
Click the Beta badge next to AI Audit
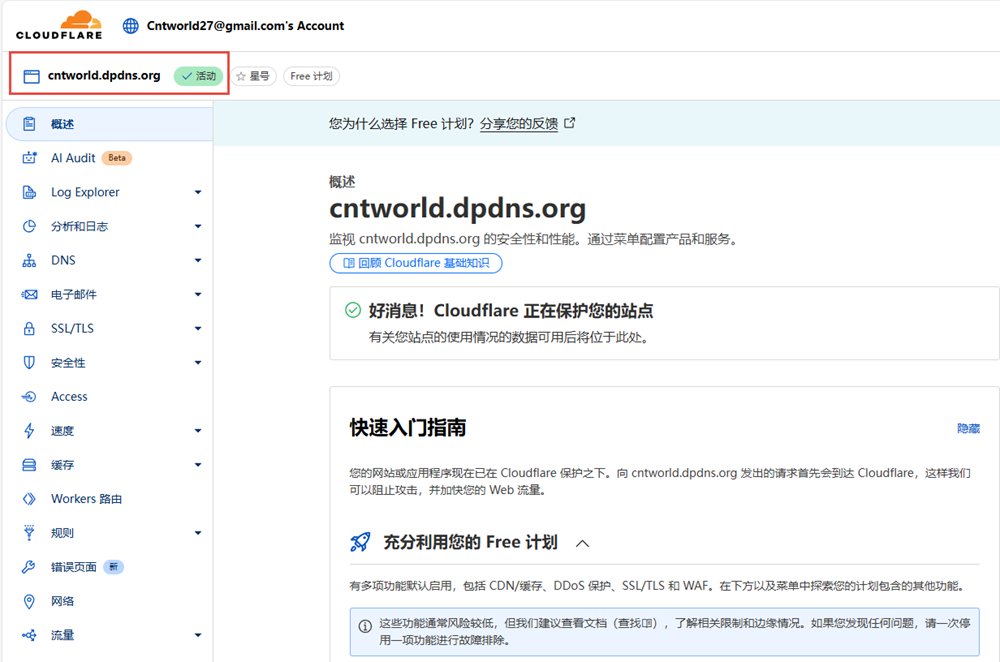[117, 158]
